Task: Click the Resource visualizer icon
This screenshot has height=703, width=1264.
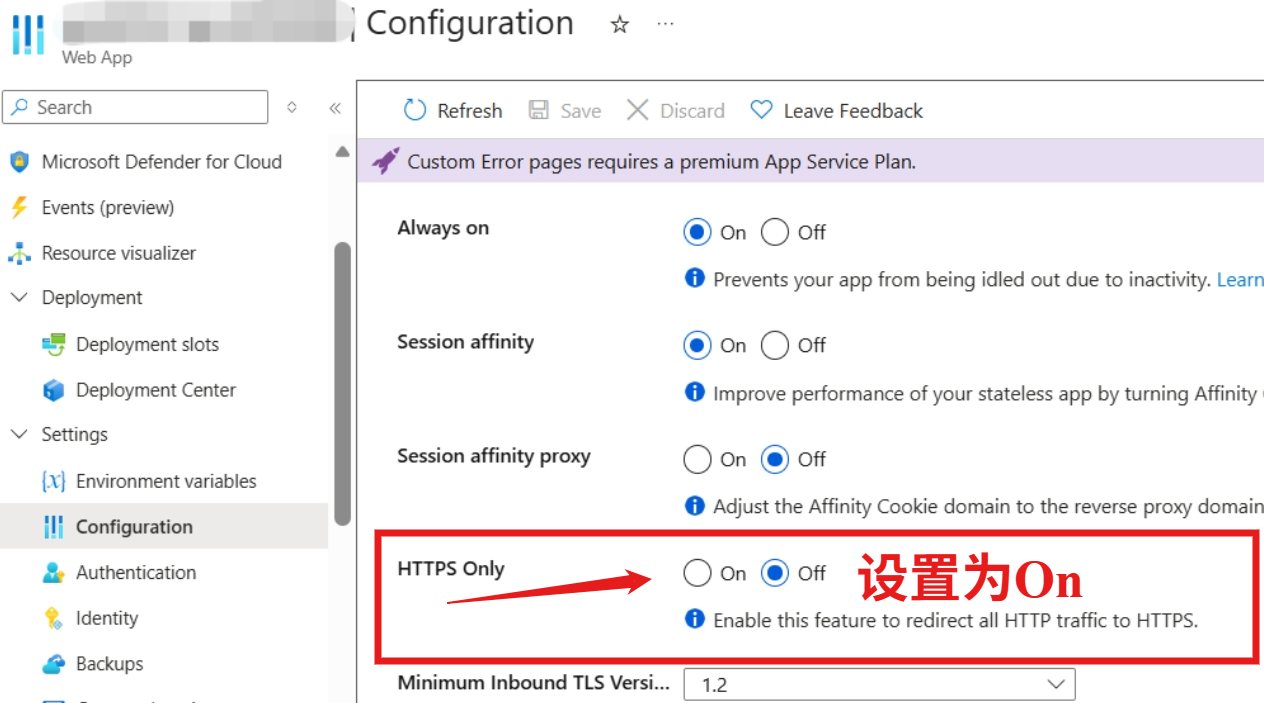Action: pyautogui.click(x=19, y=253)
